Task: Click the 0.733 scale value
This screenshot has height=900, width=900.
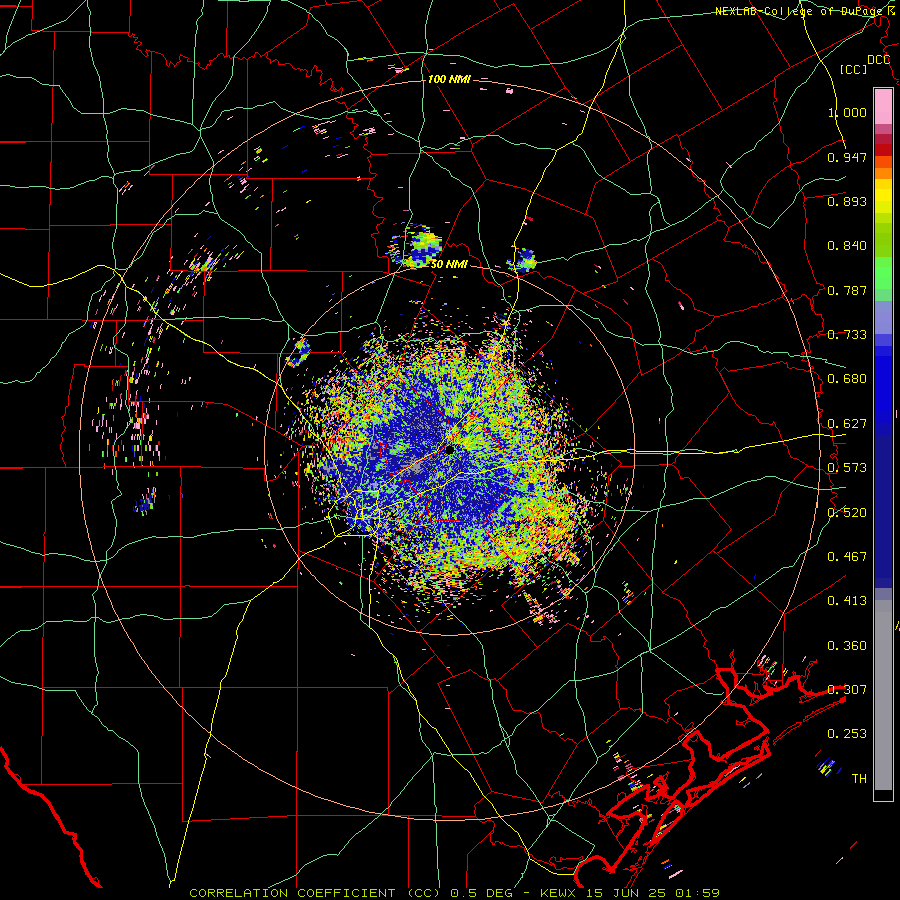Action: (x=847, y=335)
